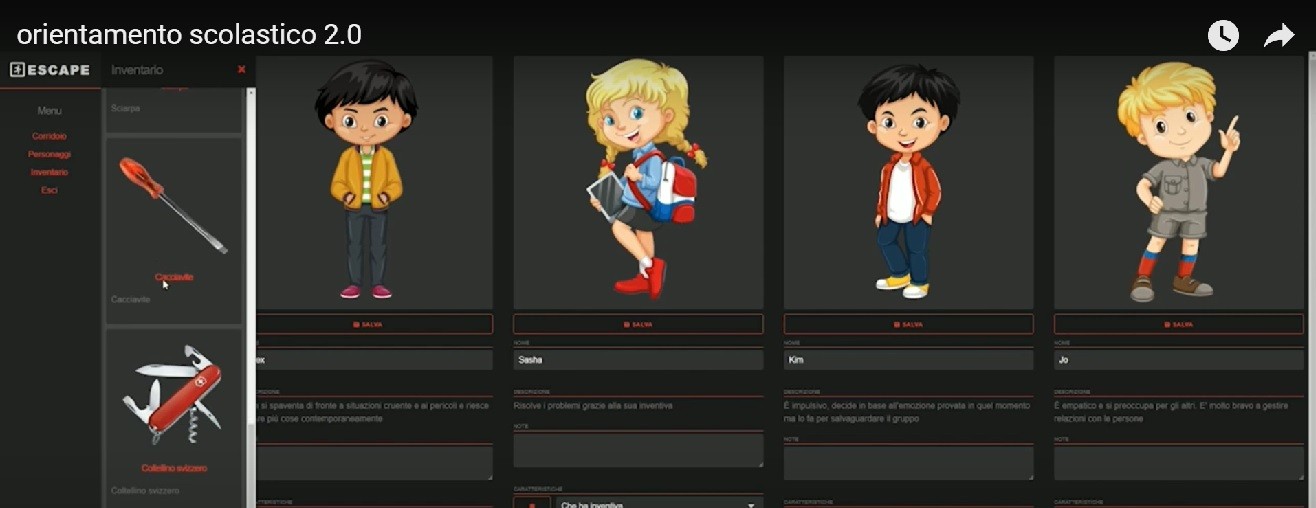Click the Share arrow icon
The width and height of the screenshot is (1316, 508).
pos(1278,37)
